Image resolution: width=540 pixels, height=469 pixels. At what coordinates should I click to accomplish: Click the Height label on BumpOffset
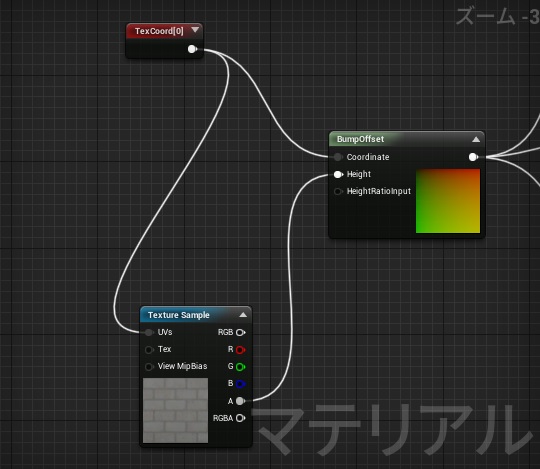pyautogui.click(x=359, y=174)
